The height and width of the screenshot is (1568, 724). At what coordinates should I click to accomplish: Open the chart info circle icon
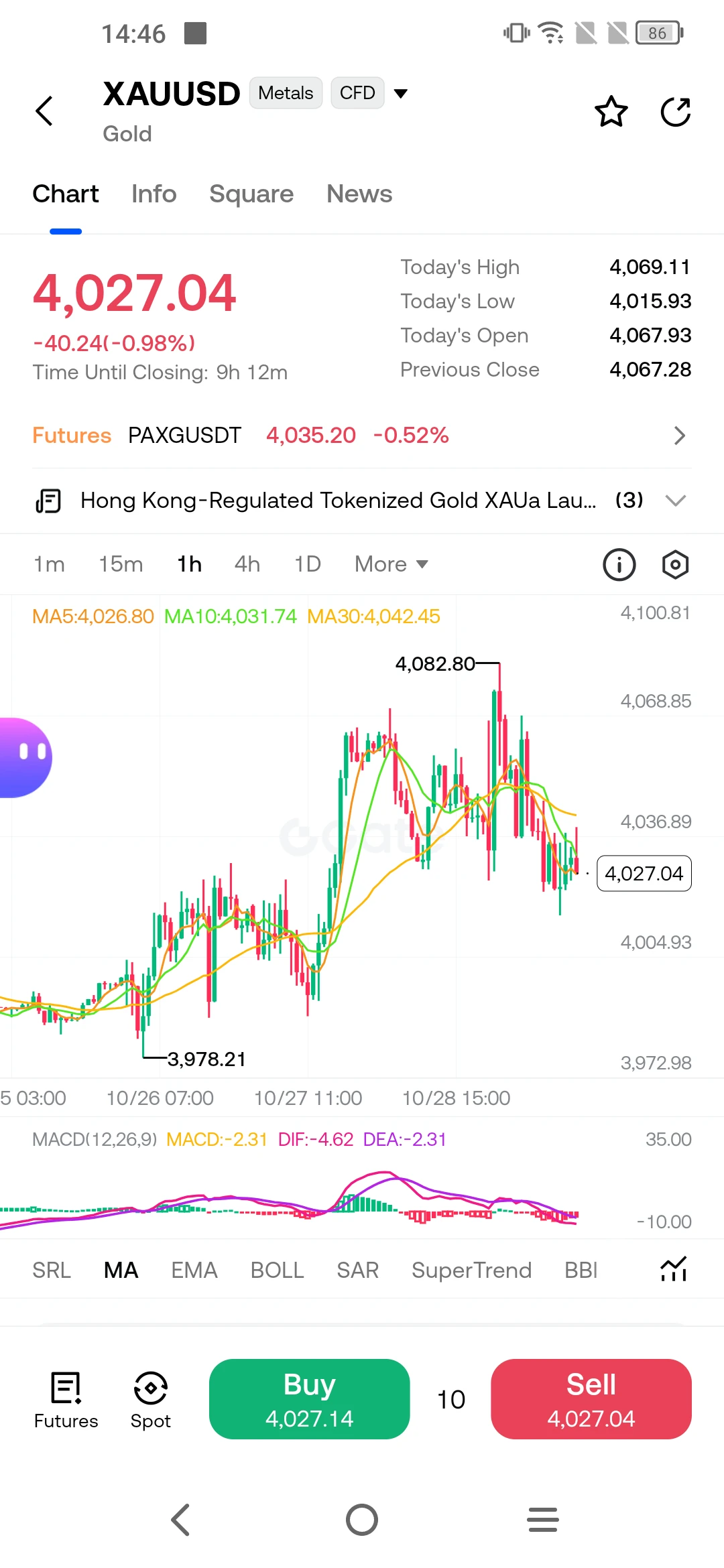coord(619,565)
